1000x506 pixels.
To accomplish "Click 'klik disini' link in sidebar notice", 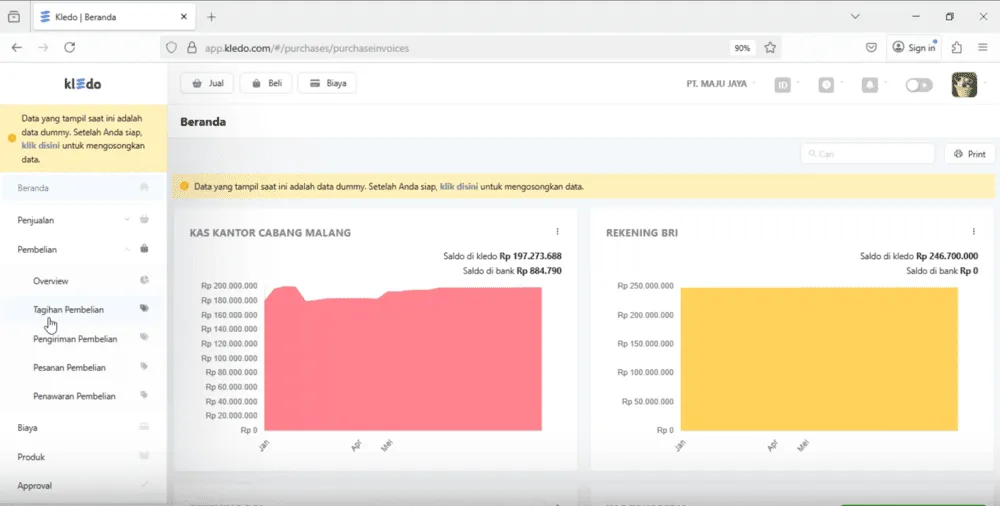I will [40, 145].
